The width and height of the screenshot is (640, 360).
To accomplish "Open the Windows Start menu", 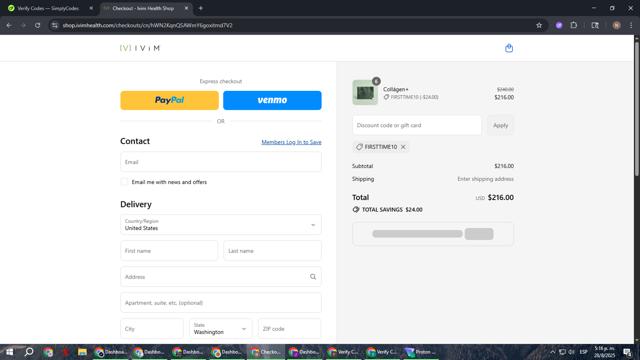I will 9,352.
